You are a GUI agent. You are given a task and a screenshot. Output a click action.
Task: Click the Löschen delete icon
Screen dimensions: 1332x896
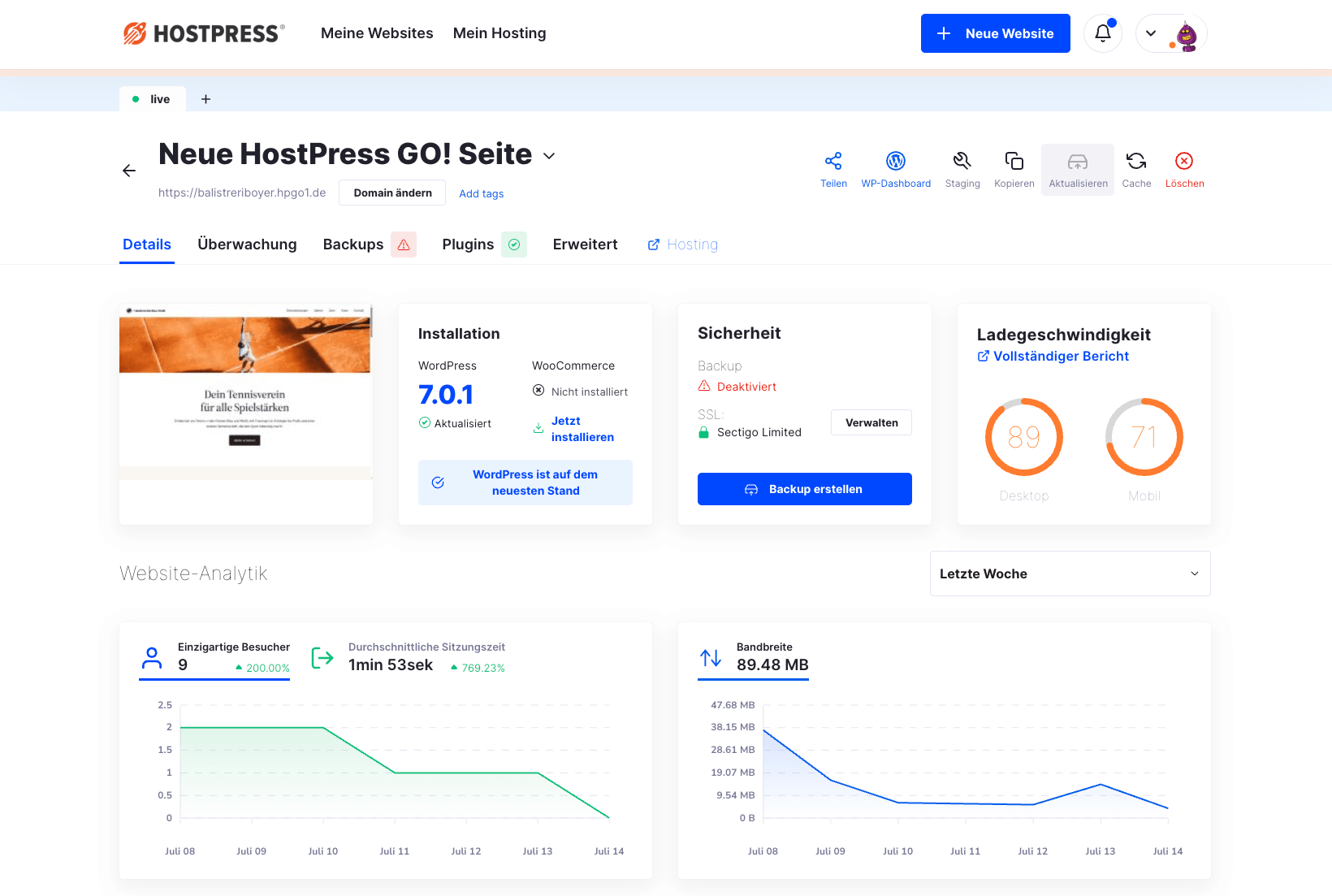1184,161
